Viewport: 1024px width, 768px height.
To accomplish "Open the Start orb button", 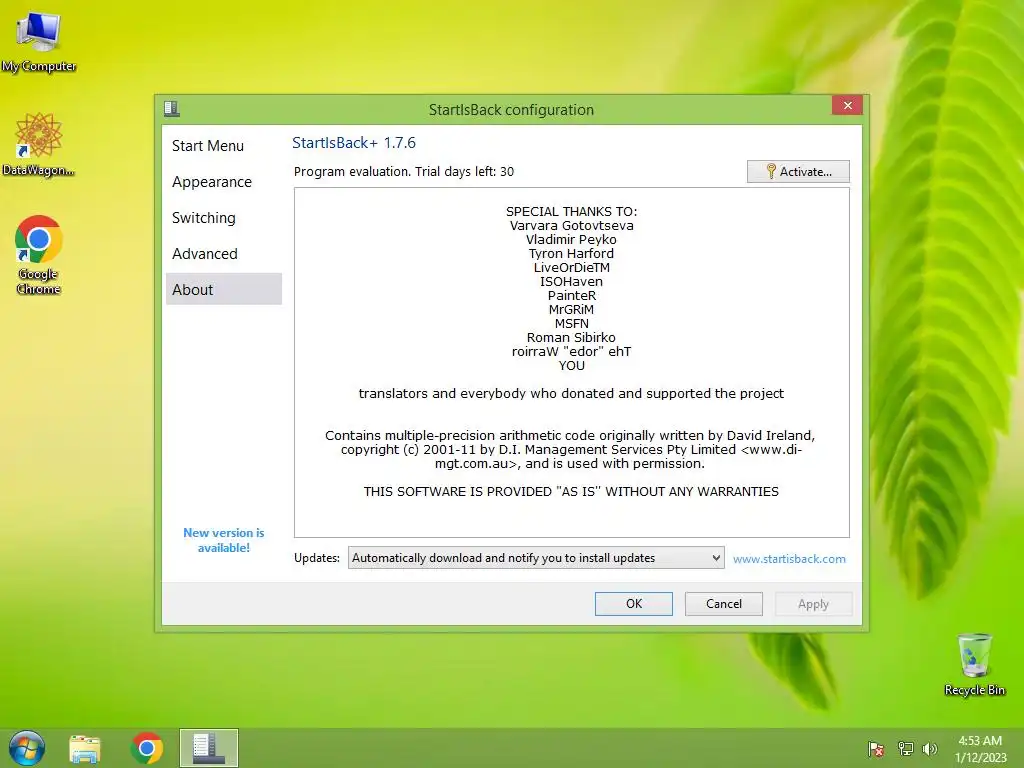I will click(x=27, y=748).
